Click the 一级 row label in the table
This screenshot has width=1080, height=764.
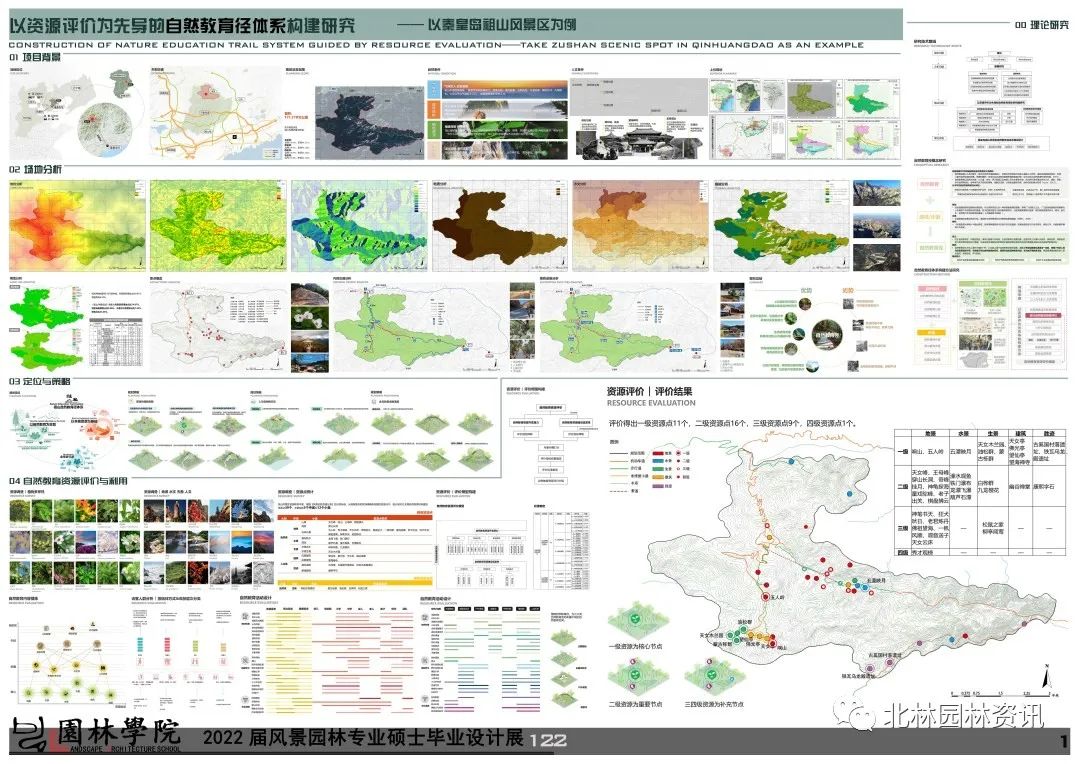pos(902,452)
